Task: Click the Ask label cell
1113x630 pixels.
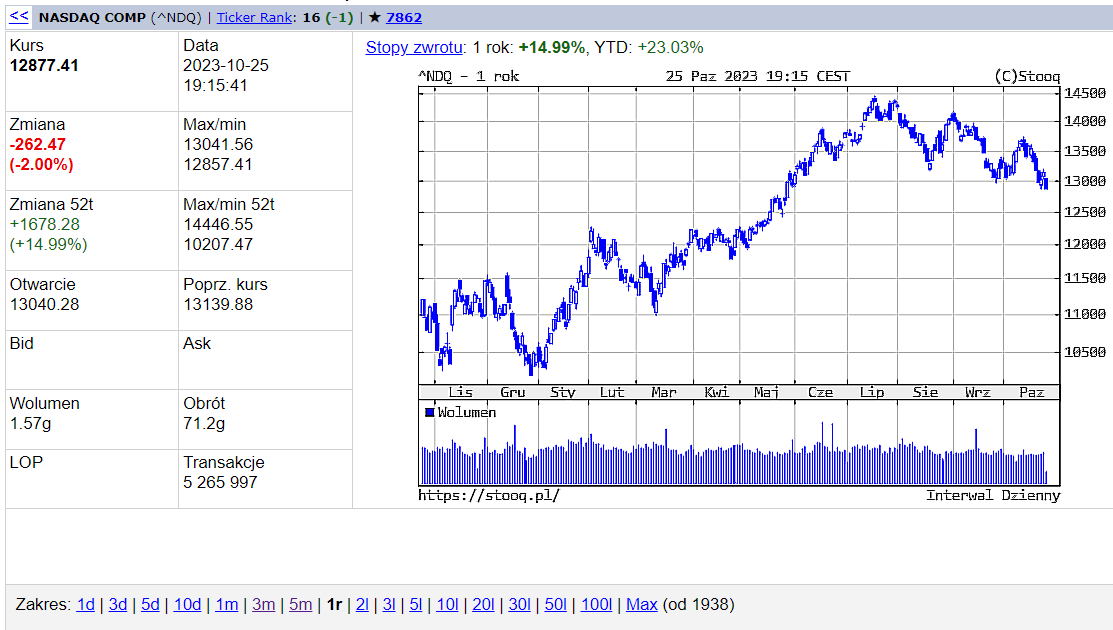Action: point(265,360)
